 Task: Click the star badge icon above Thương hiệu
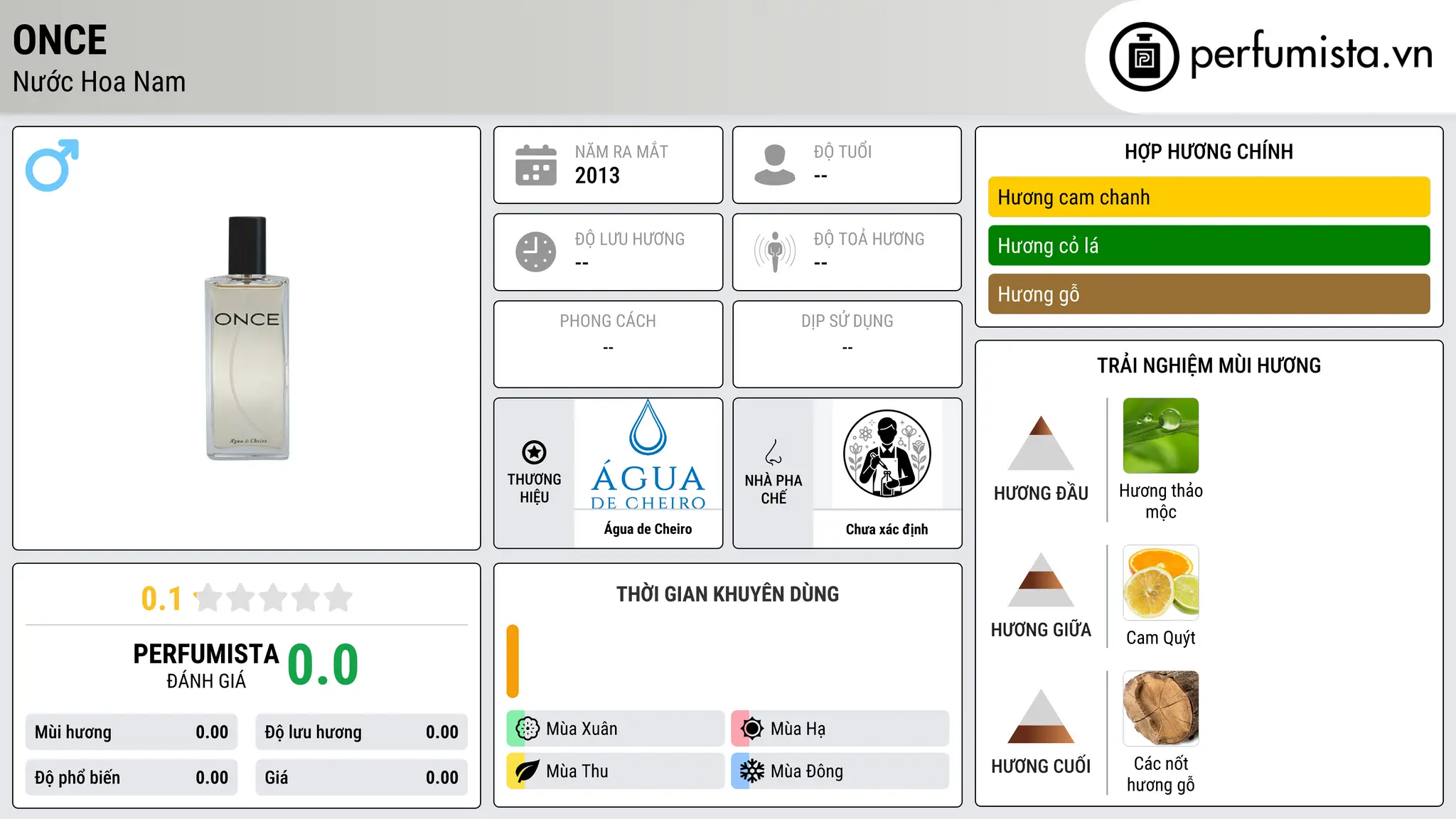click(x=534, y=452)
